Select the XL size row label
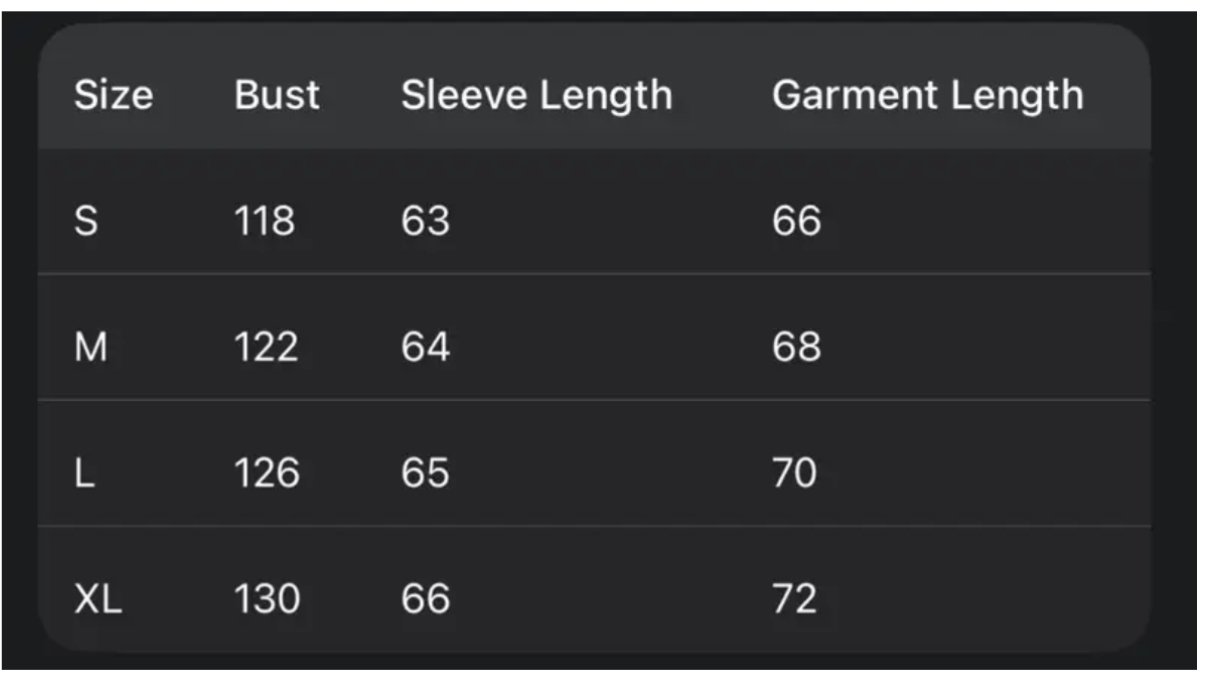The width and height of the screenshot is (1205, 676). point(98,600)
